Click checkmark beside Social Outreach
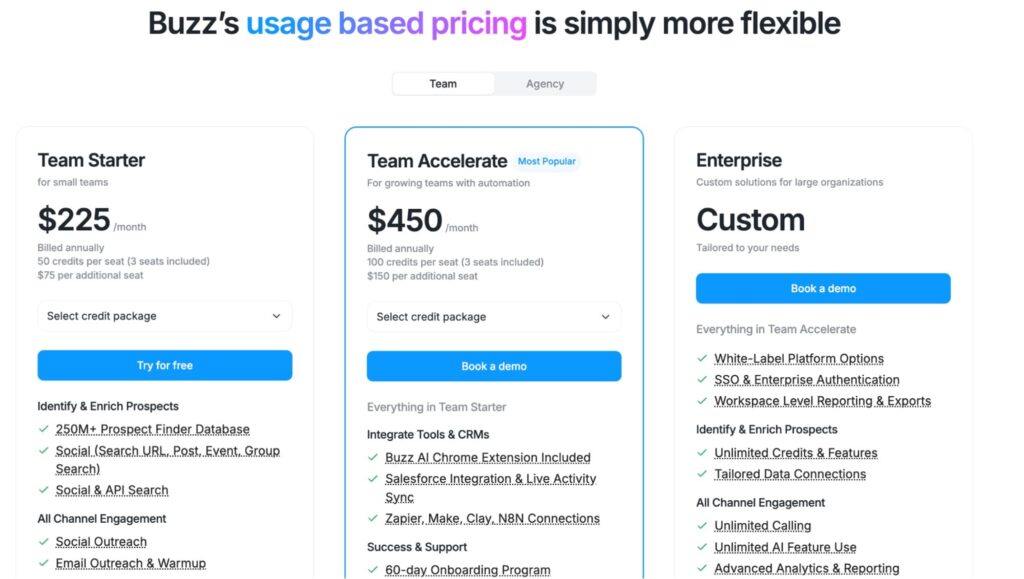The image size is (1024, 579). (x=44, y=542)
